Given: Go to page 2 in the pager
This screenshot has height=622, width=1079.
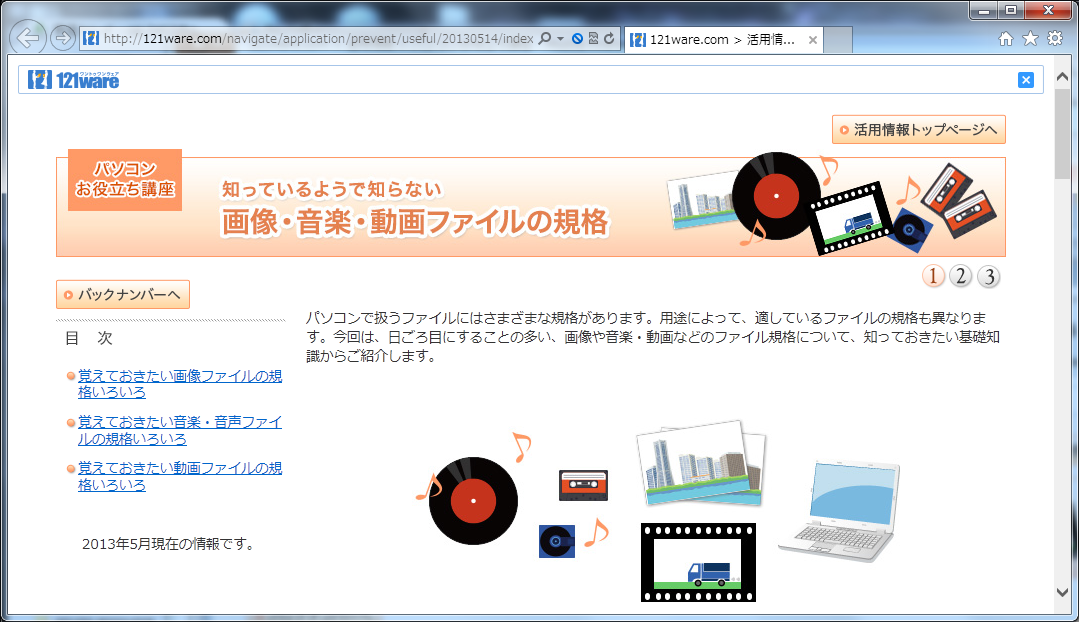Looking at the screenshot, I should point(960,277).
